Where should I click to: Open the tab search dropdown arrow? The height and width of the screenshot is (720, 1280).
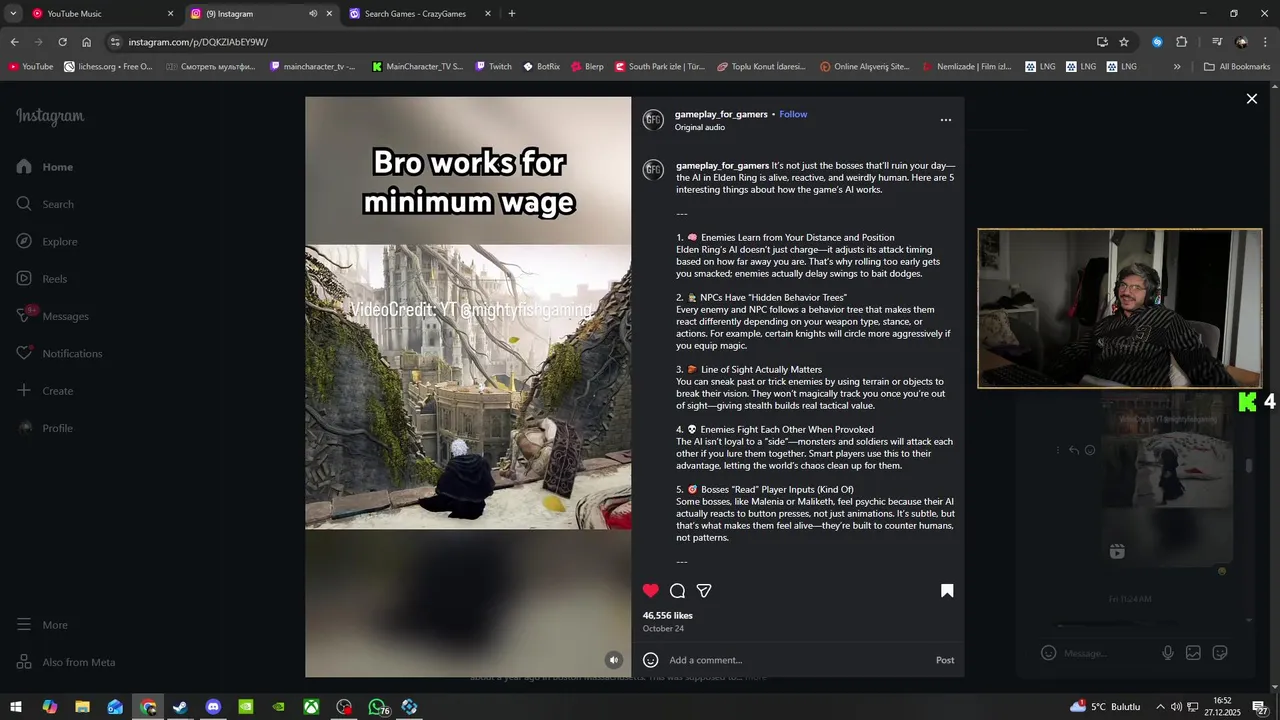[x=13, y=14]
